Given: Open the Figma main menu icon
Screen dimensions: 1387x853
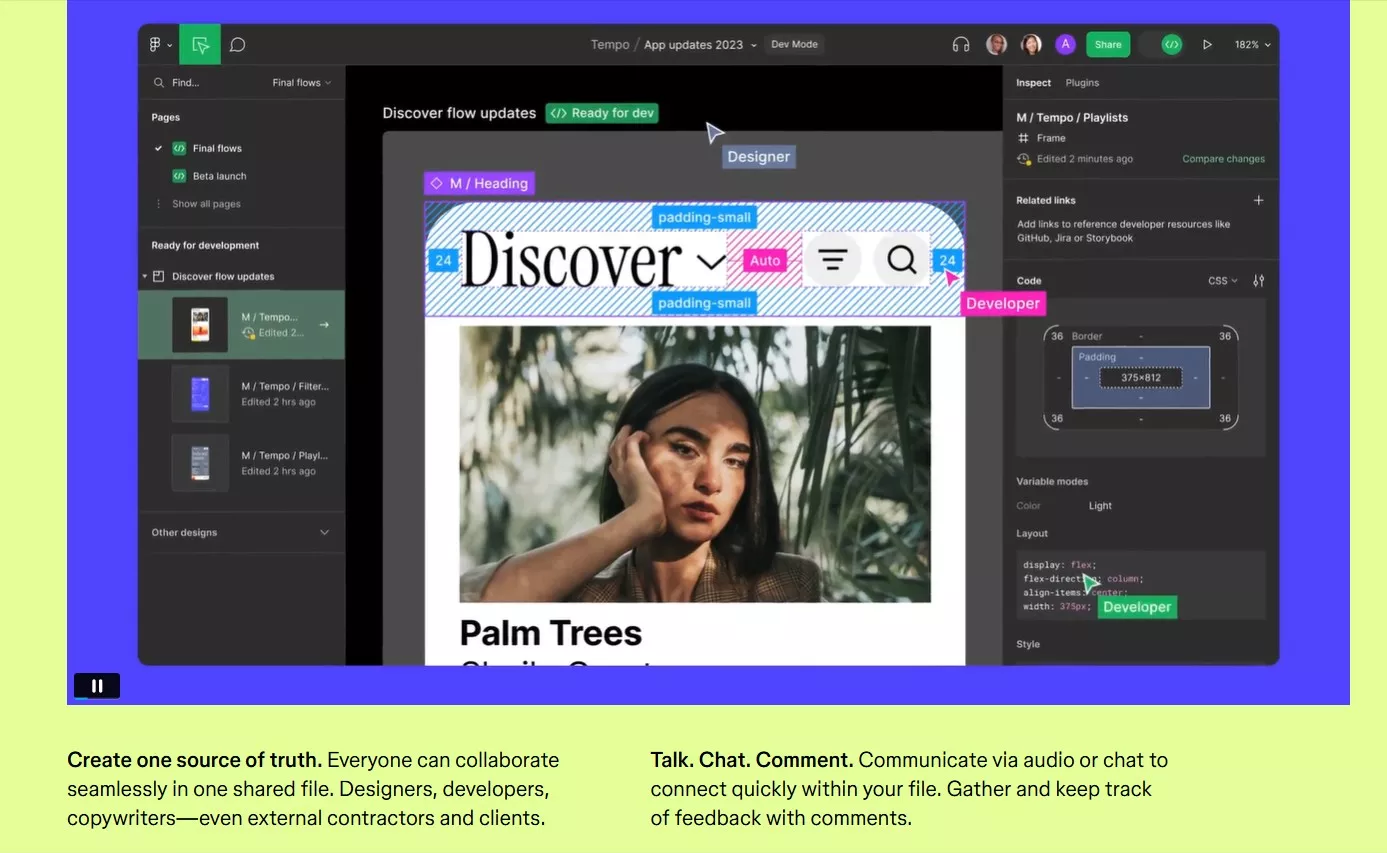Looking at the screenshot, I should point(156,45).
